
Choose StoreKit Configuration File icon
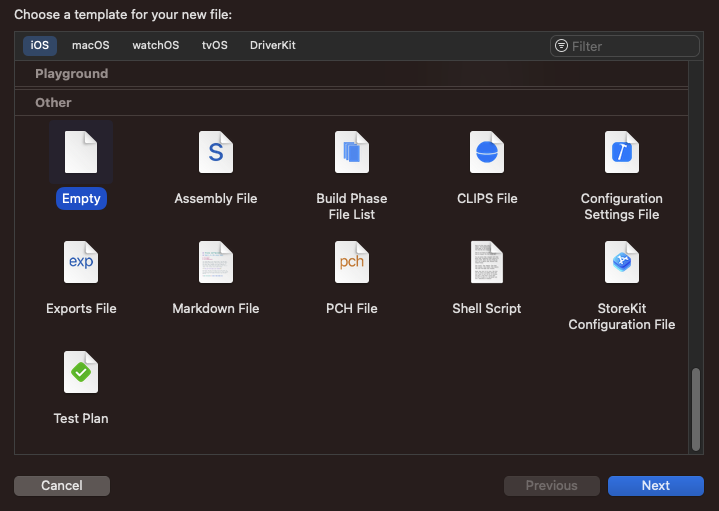pos(621,262)
